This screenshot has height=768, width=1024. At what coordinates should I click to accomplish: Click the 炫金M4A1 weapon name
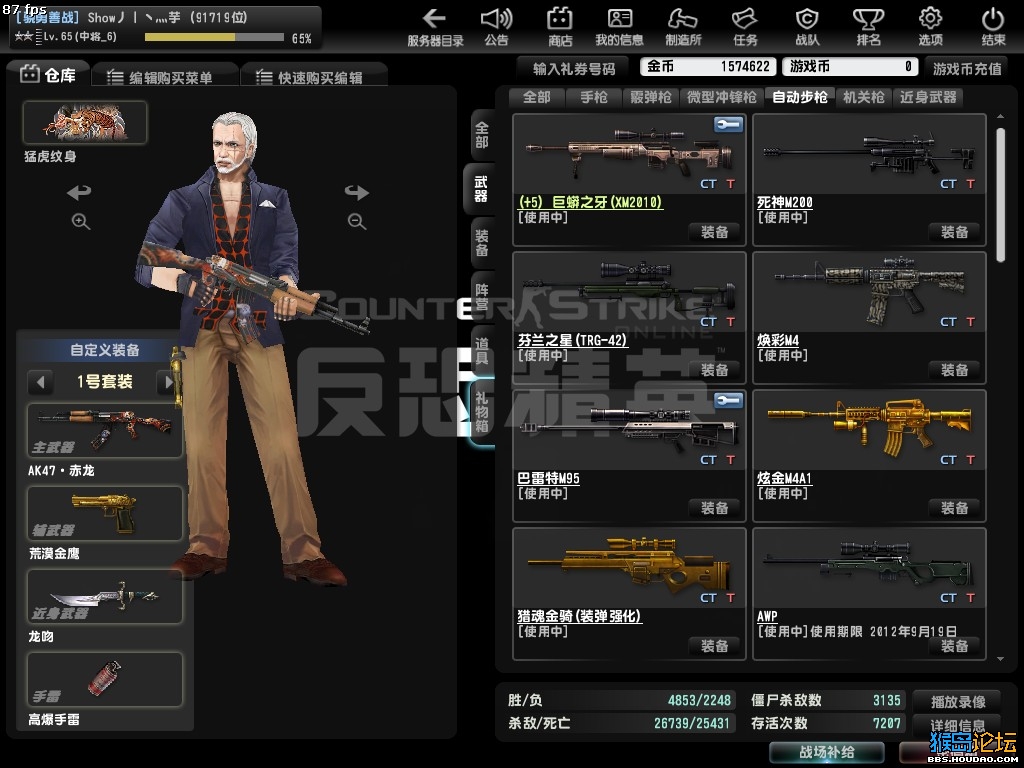click(784, 478)
